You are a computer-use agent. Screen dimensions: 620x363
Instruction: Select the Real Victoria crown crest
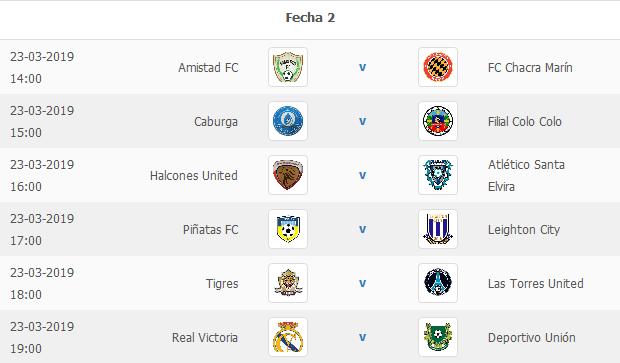pyautogui.click(x=288, y=337)
